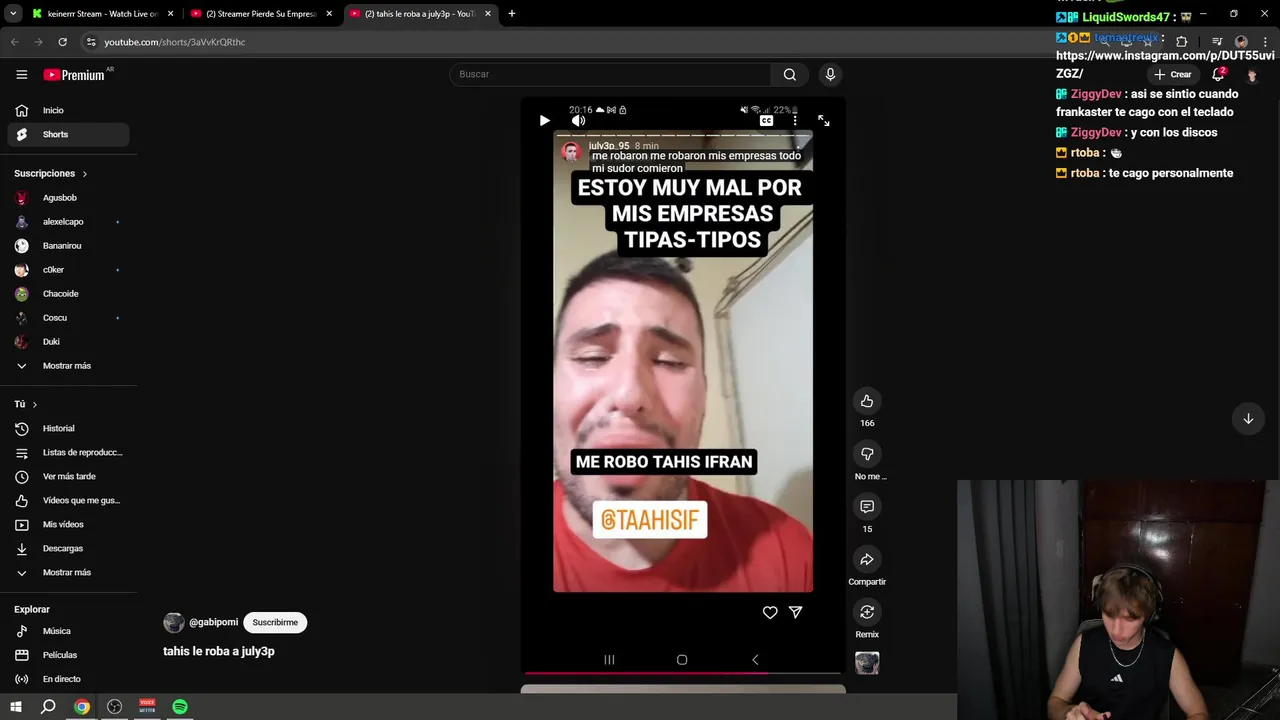
Task: Share the short via Compartir arrow
Action: point(867,559)
